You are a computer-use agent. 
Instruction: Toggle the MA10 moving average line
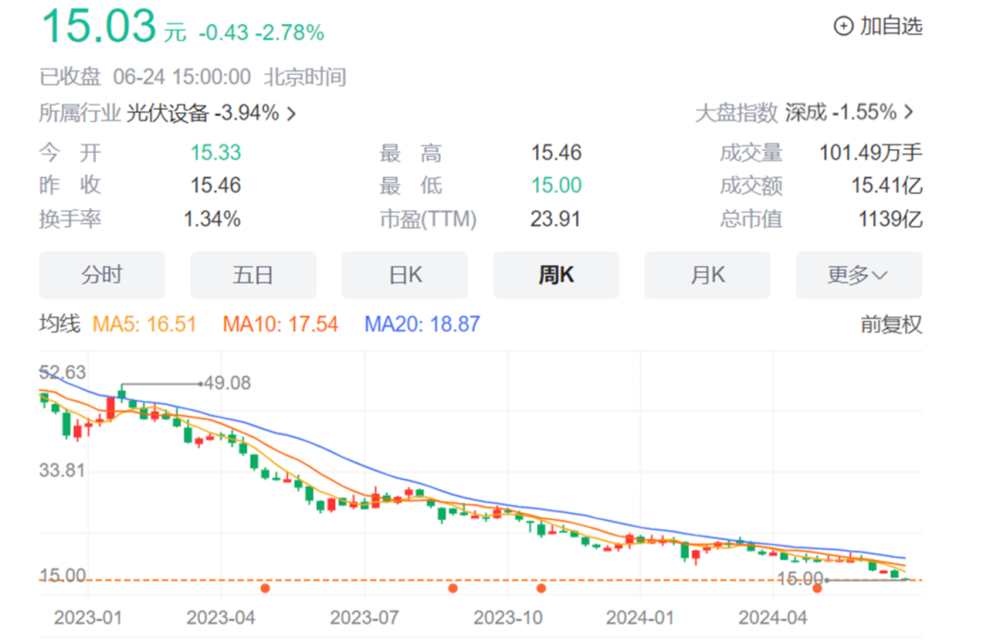280,325
